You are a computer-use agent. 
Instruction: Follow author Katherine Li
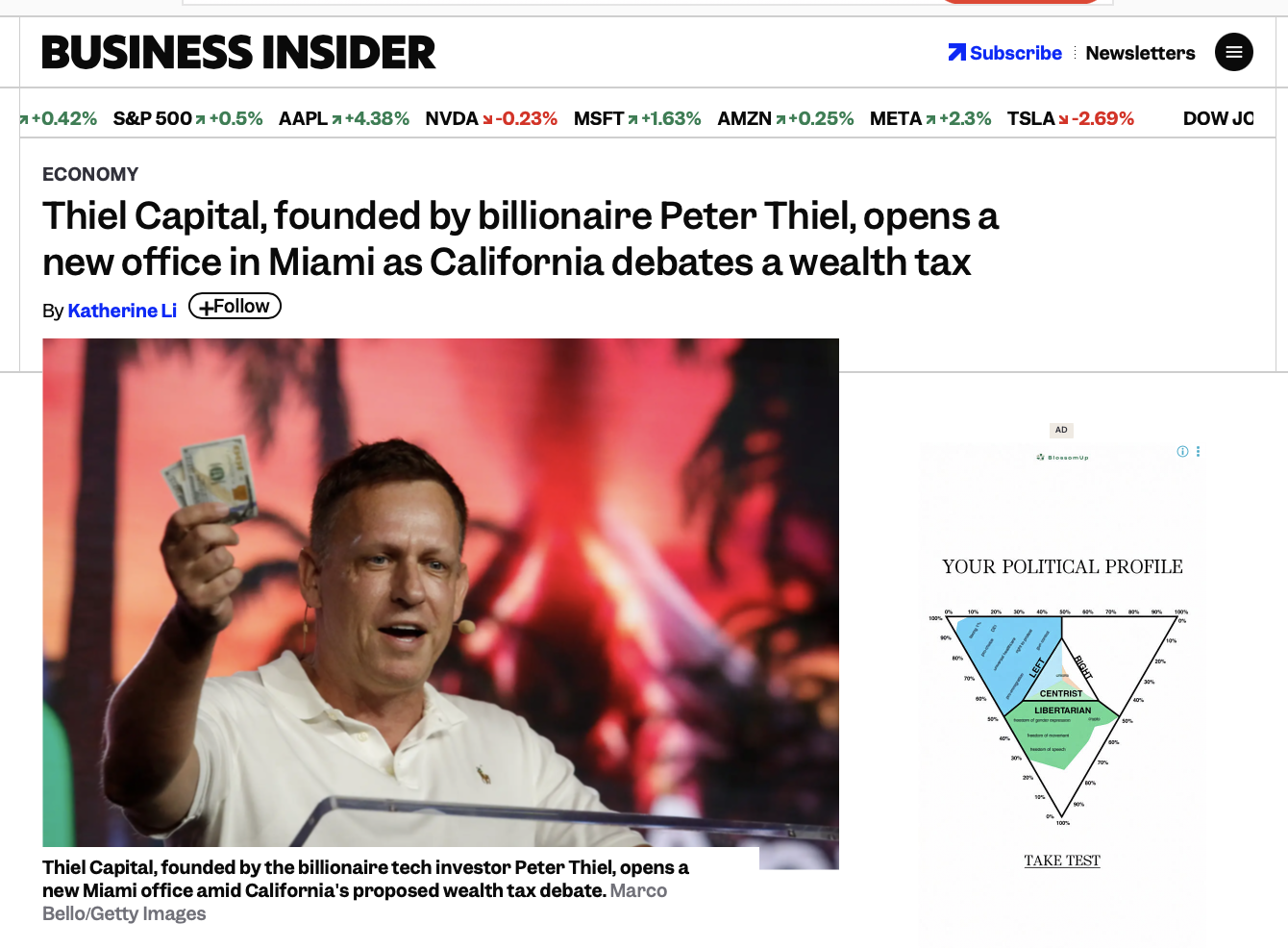click(235, 307)
